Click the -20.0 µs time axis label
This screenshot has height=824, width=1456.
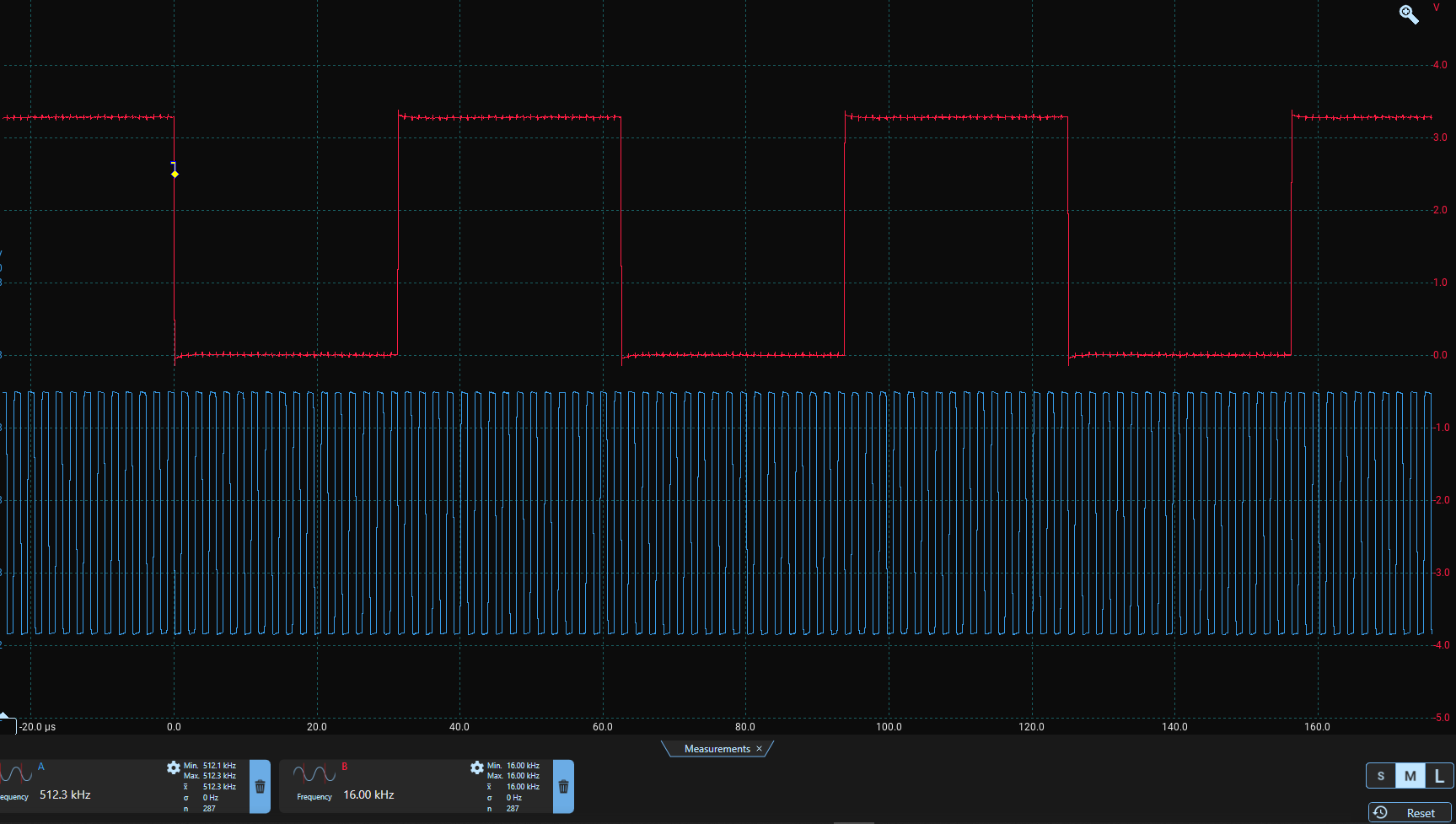[x=38, y=727]
